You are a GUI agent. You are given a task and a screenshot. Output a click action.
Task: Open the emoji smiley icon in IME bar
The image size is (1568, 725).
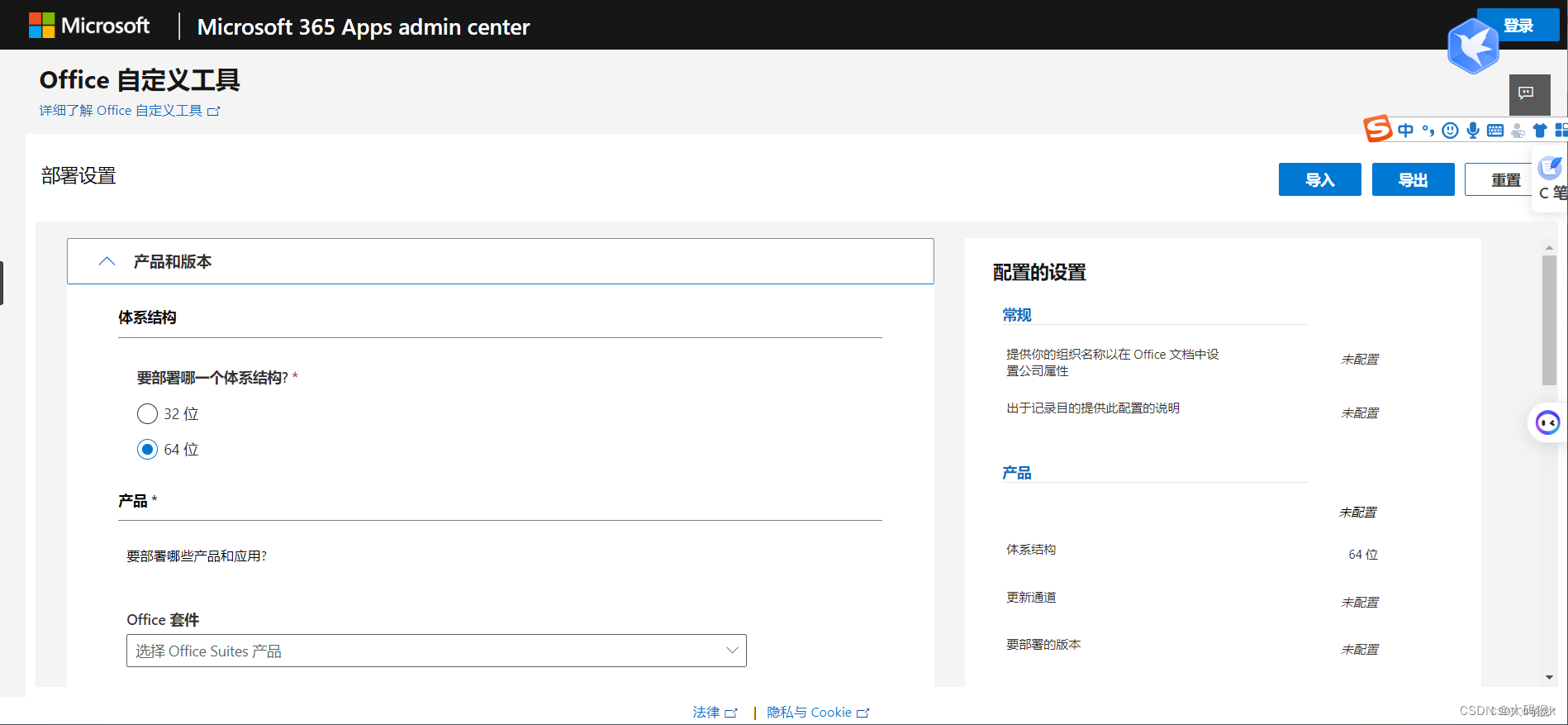[x=1450, y=131]
